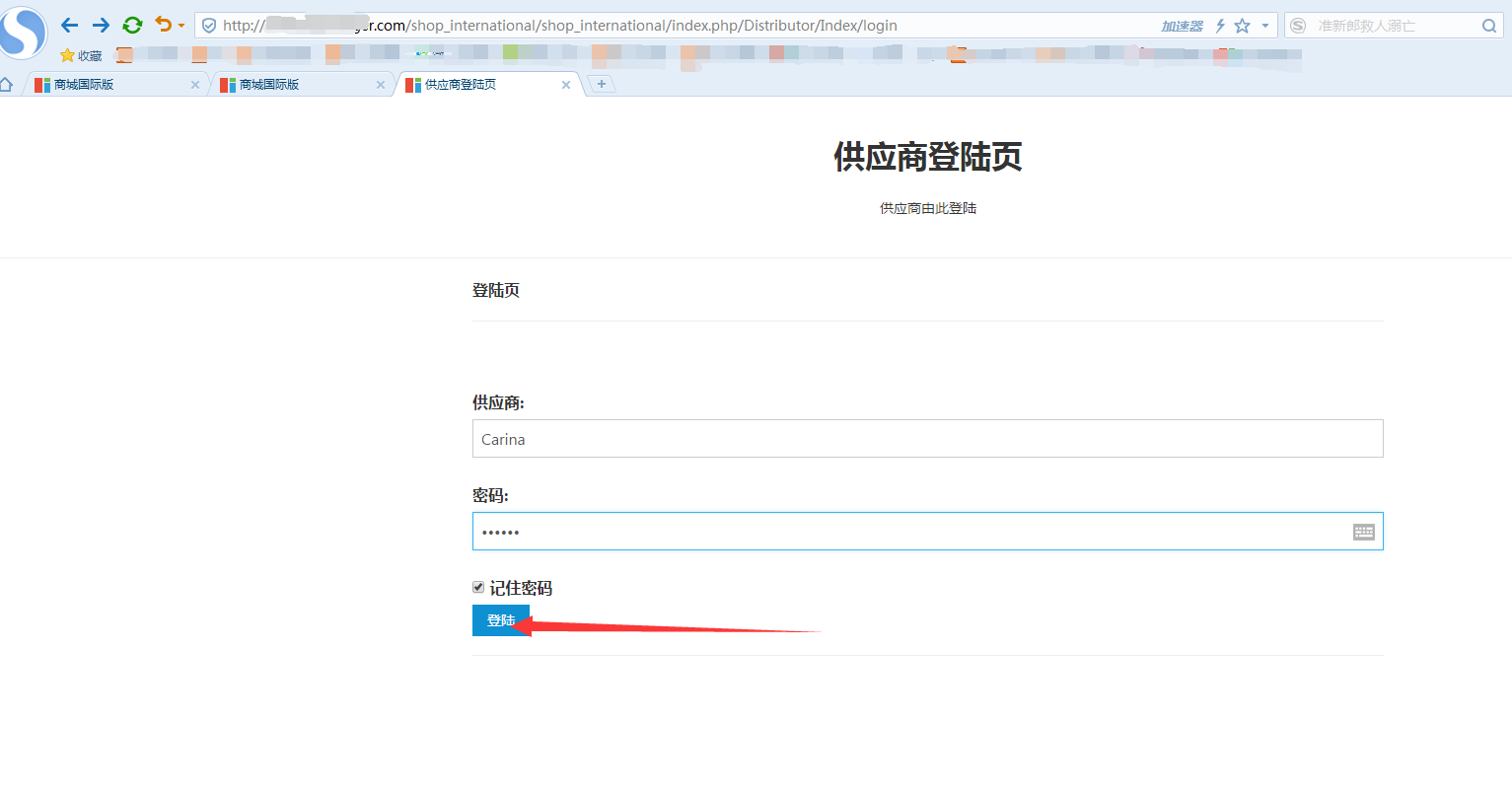Click the 登陆页 section title
The image size is (1512, 794).
coord(496,290)
